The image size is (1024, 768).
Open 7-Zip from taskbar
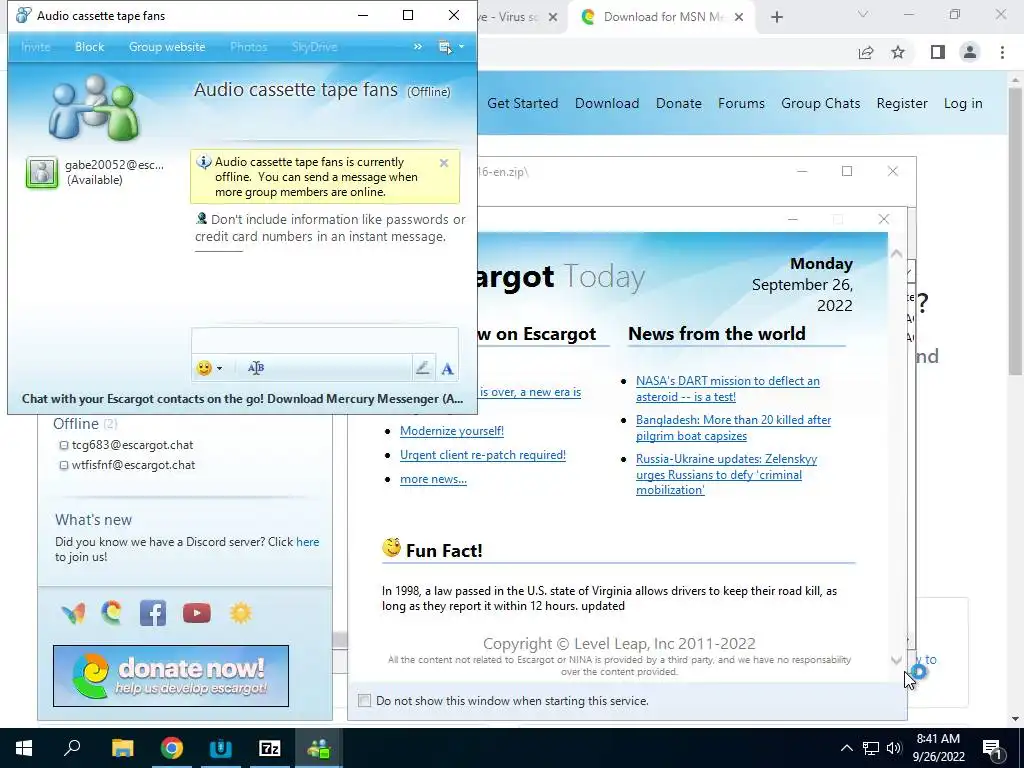(270, 748)
